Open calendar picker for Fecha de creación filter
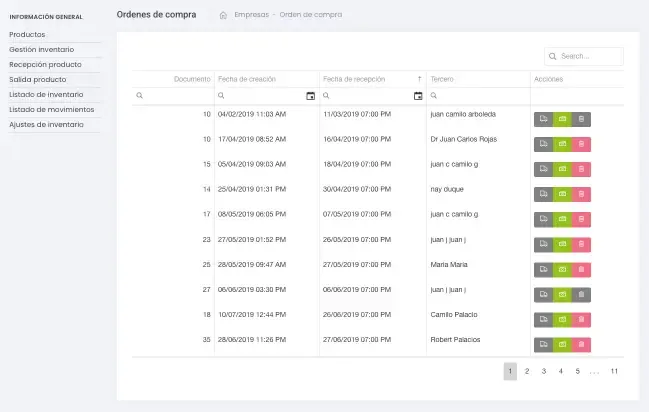 tap(310, 96)
